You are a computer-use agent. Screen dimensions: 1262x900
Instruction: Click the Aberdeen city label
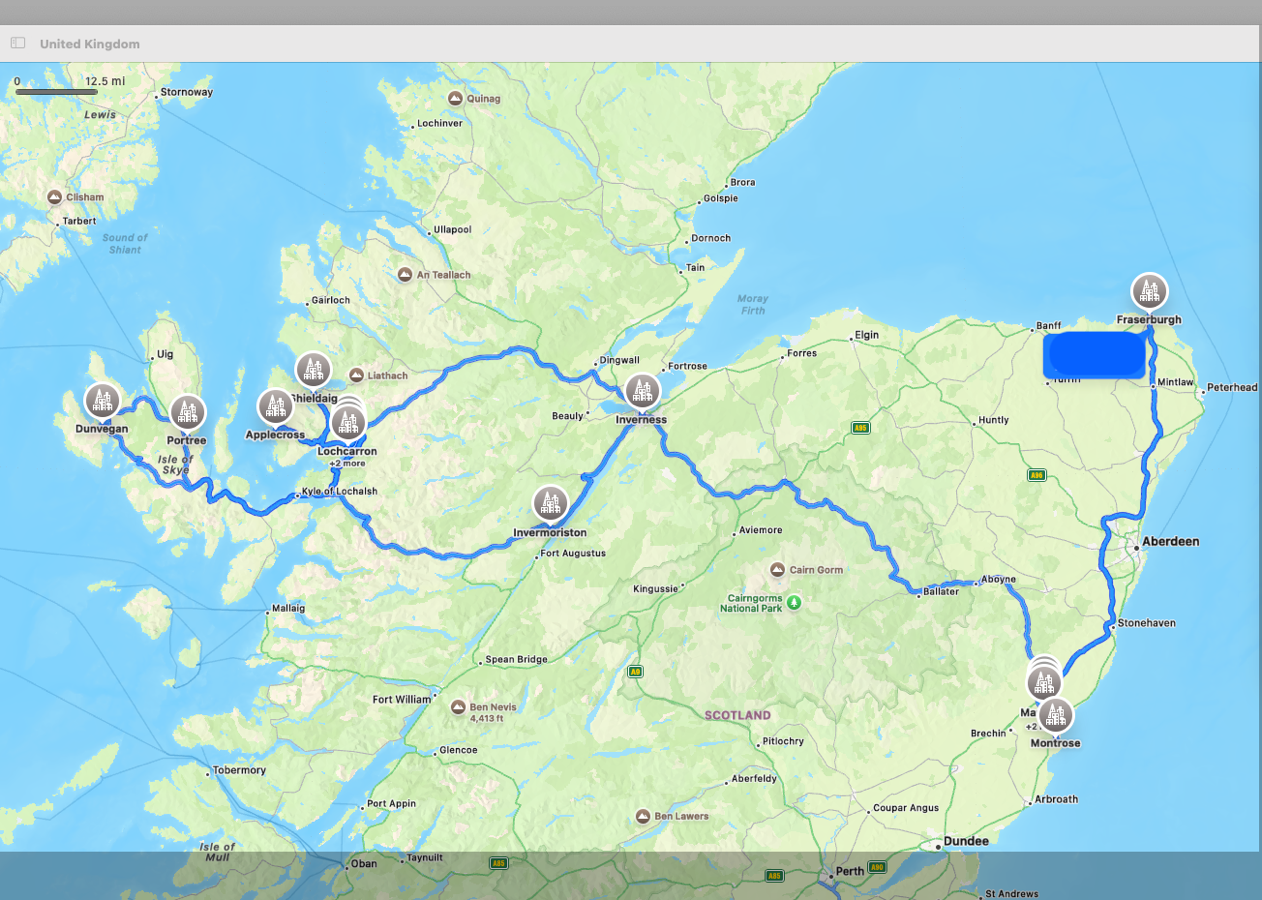(1172, 542)
